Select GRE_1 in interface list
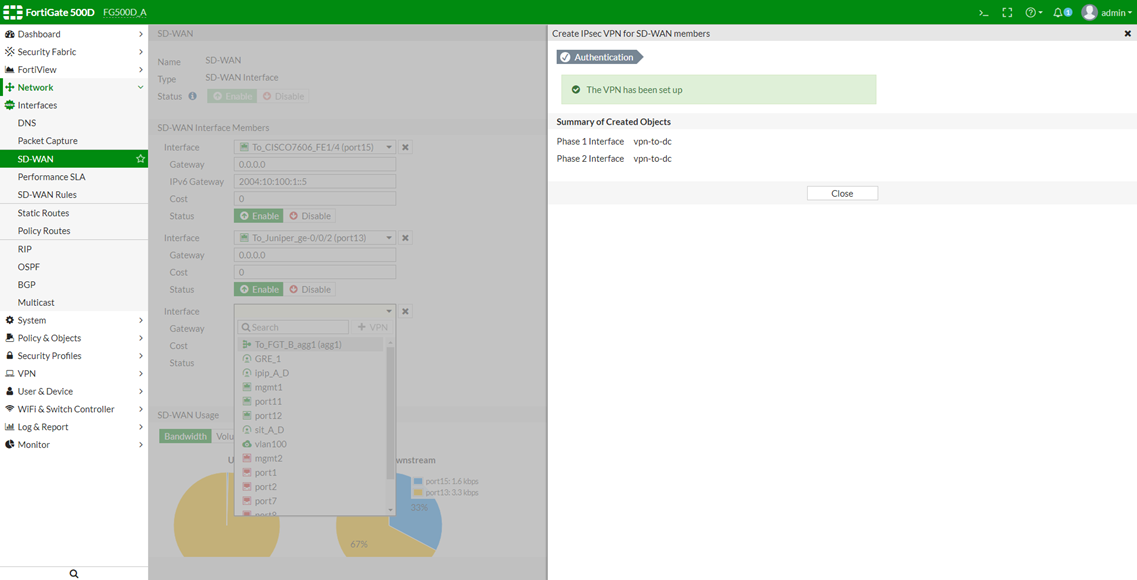The image size is (1137, 580). 310,359
